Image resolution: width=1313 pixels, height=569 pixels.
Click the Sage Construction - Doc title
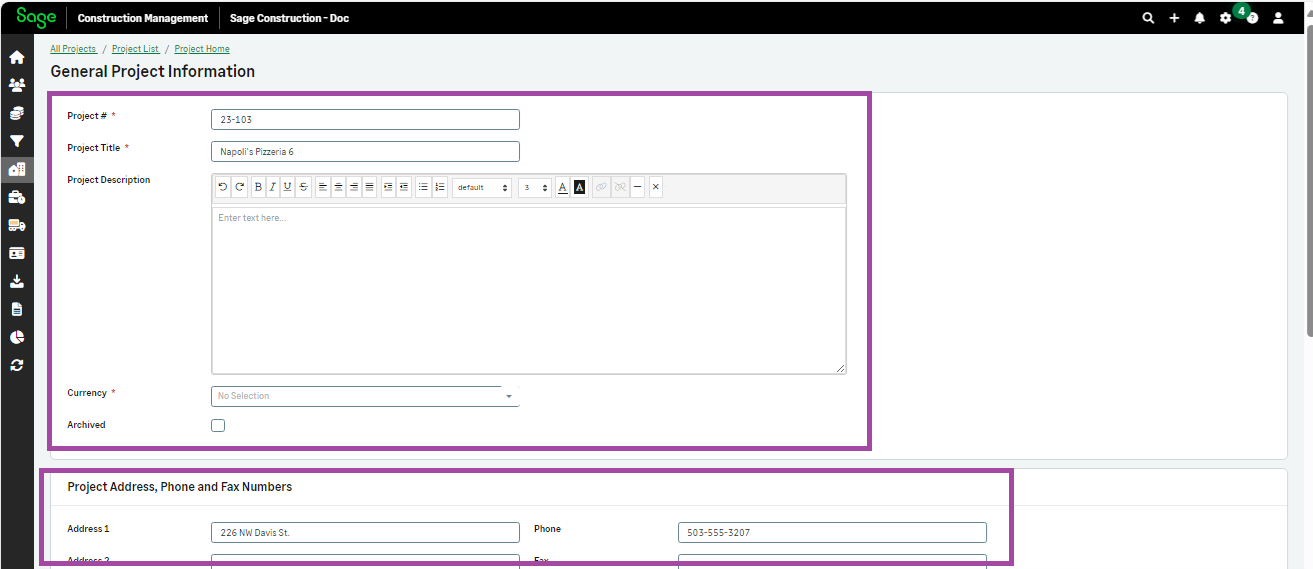click(289, 18)
